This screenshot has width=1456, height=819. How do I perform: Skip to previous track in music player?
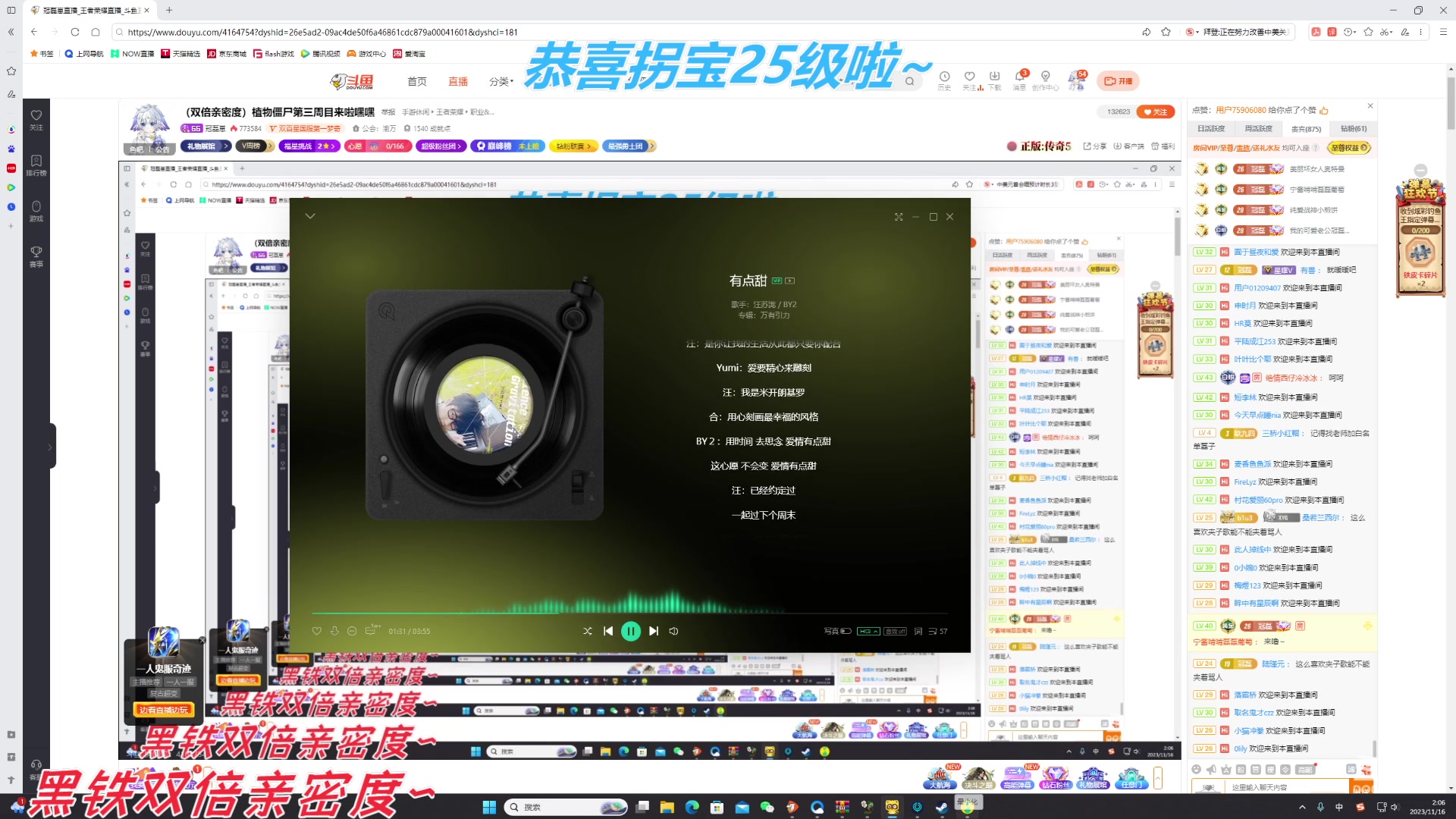click(608, 631)
